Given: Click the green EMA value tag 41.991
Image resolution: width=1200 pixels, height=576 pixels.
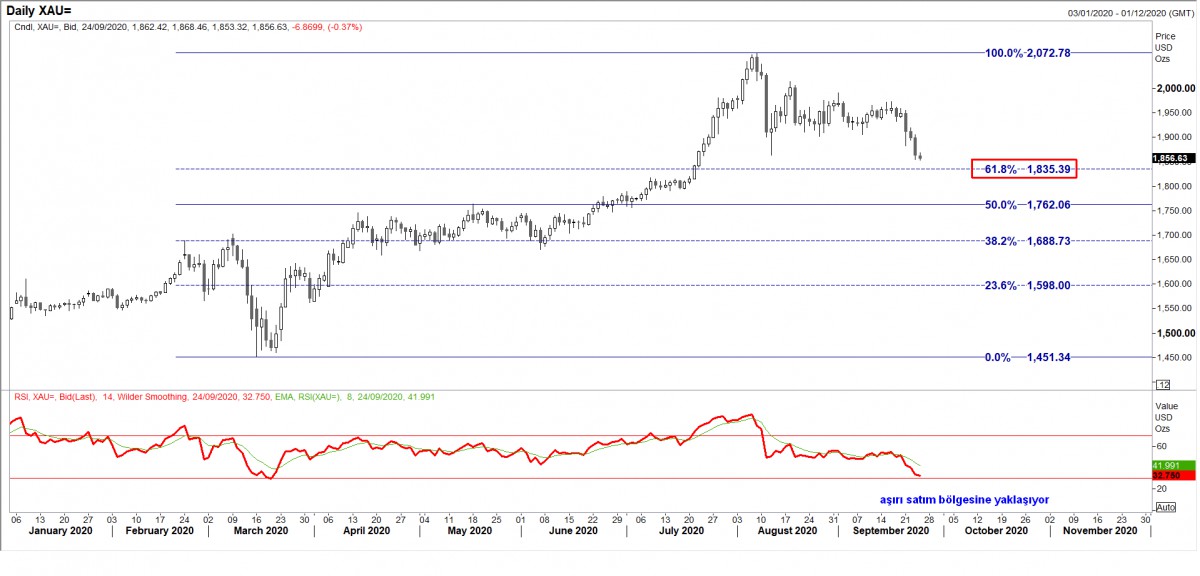Looking at the screenshot, I should (x=1166, y=466).
